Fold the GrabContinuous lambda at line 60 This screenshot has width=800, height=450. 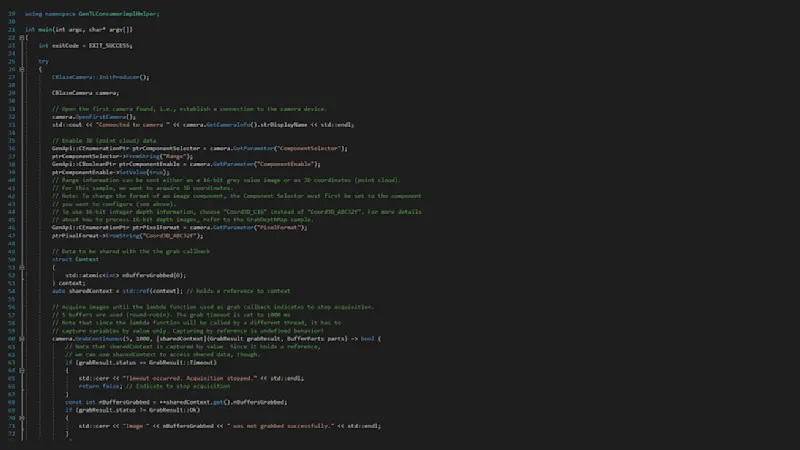click(x=23, y=338)
